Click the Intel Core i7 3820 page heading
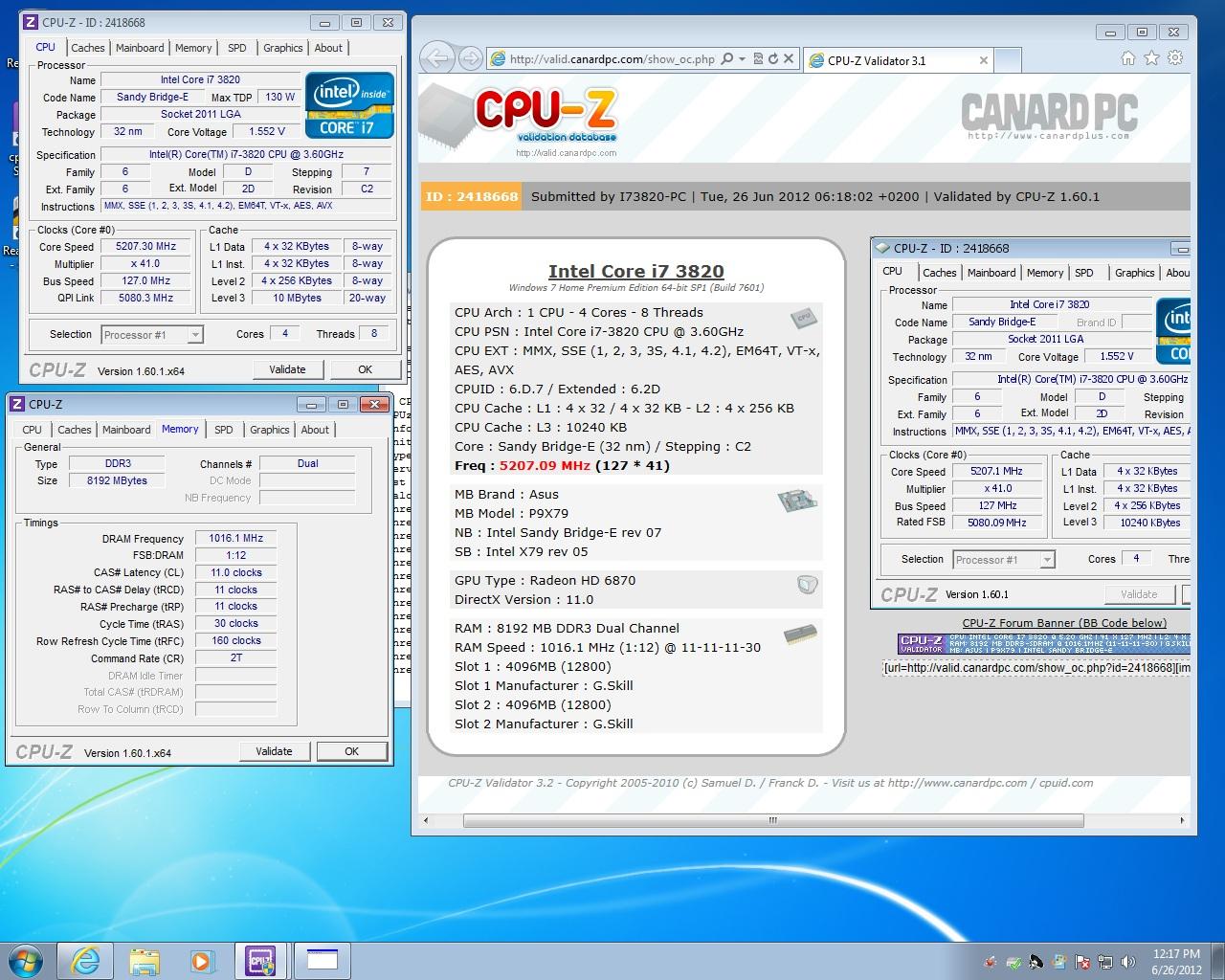Screen dimensions: 1225x980 coord(636,271)
